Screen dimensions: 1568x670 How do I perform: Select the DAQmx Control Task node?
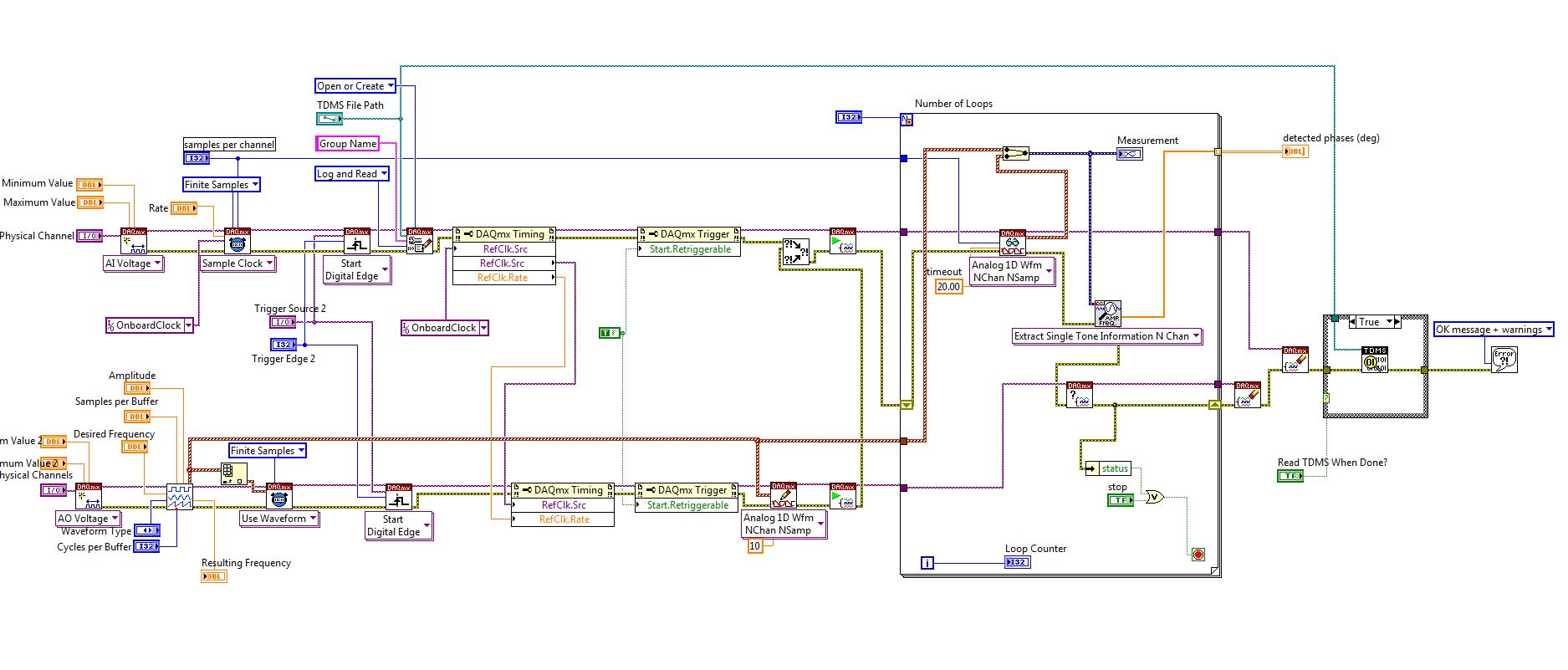pyautogui.click(x=795, y=253)
